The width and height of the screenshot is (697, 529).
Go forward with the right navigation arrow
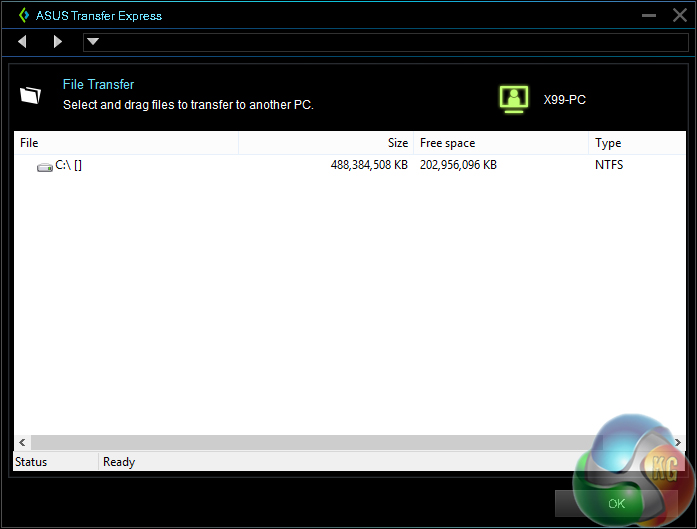[x=57, y=42]
